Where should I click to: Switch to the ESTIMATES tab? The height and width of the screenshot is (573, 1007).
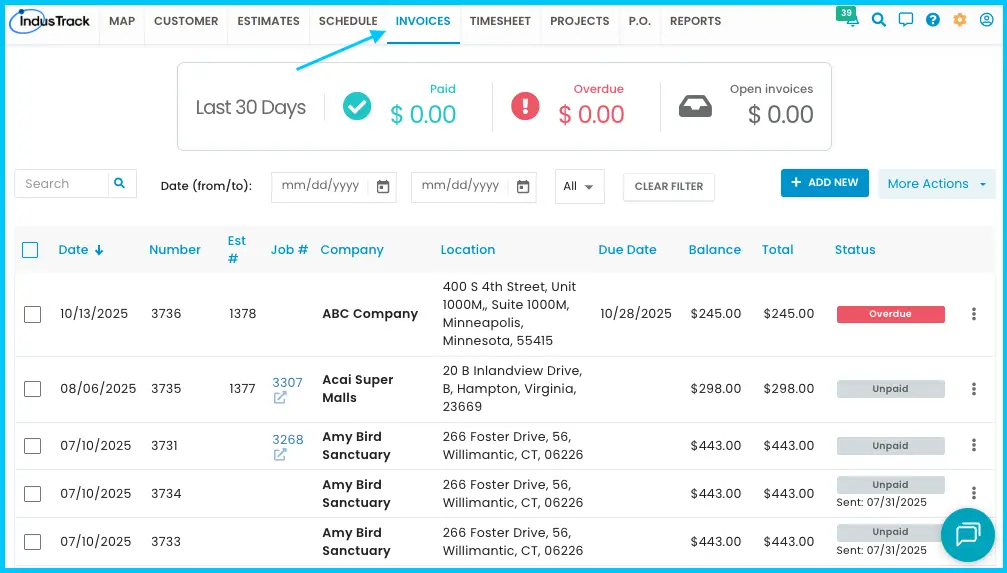coord(268,21)
